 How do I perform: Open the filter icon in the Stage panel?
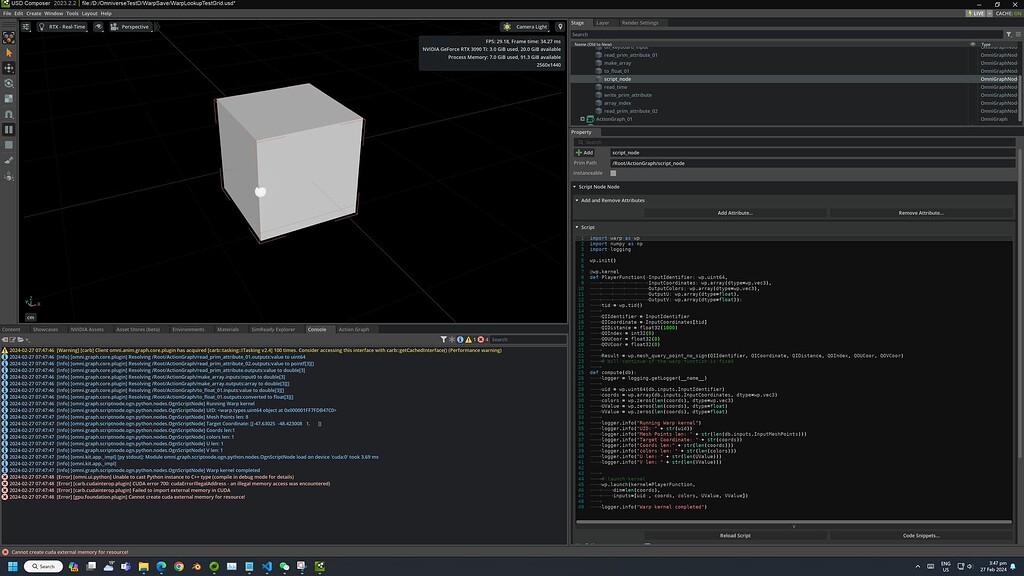click(x=1008, y=33)
